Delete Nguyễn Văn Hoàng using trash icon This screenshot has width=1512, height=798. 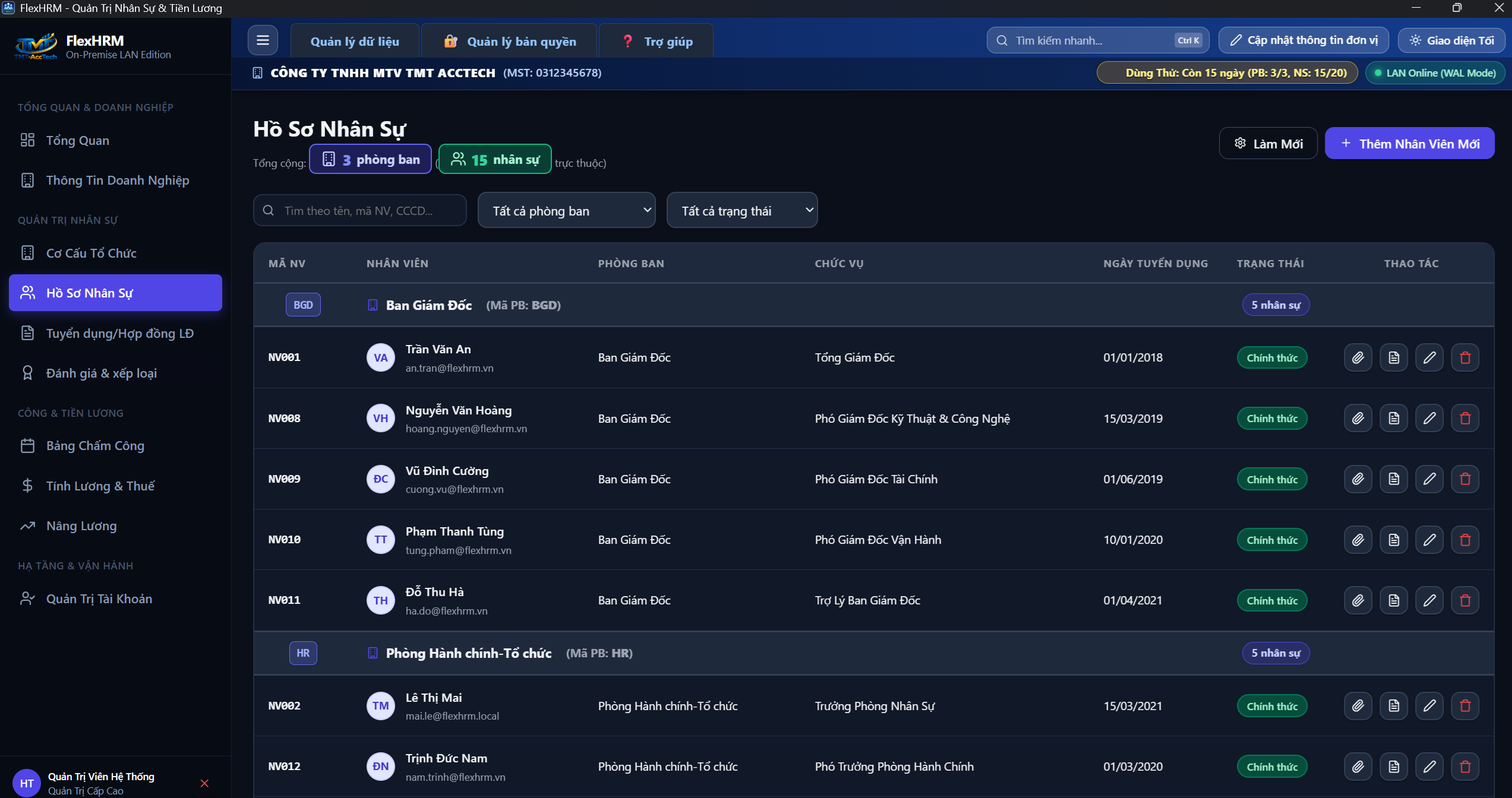click(x=1465, y=418)
